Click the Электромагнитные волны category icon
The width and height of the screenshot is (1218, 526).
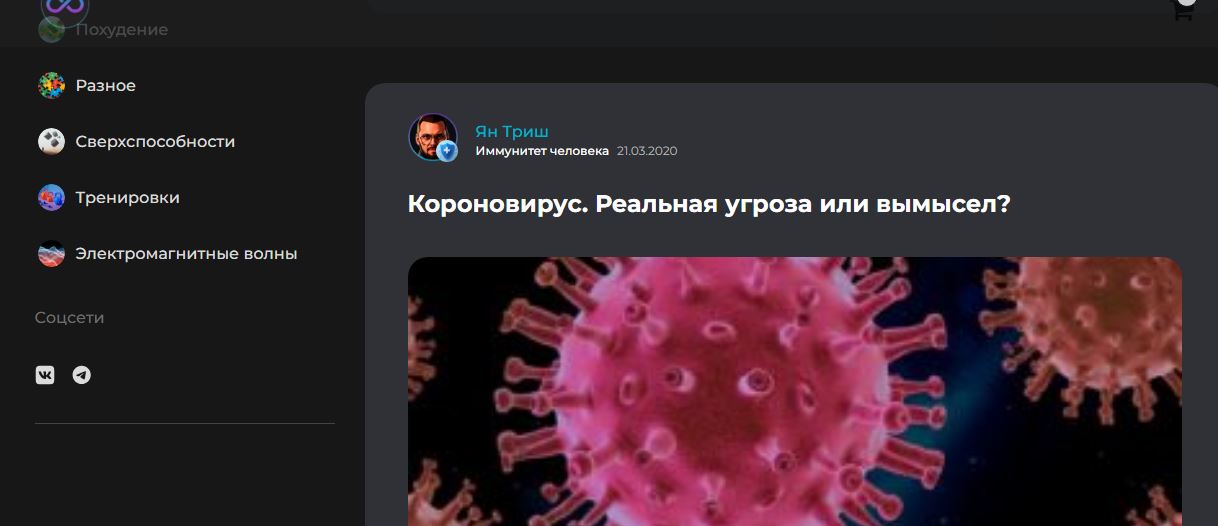[x=51, y=254]
